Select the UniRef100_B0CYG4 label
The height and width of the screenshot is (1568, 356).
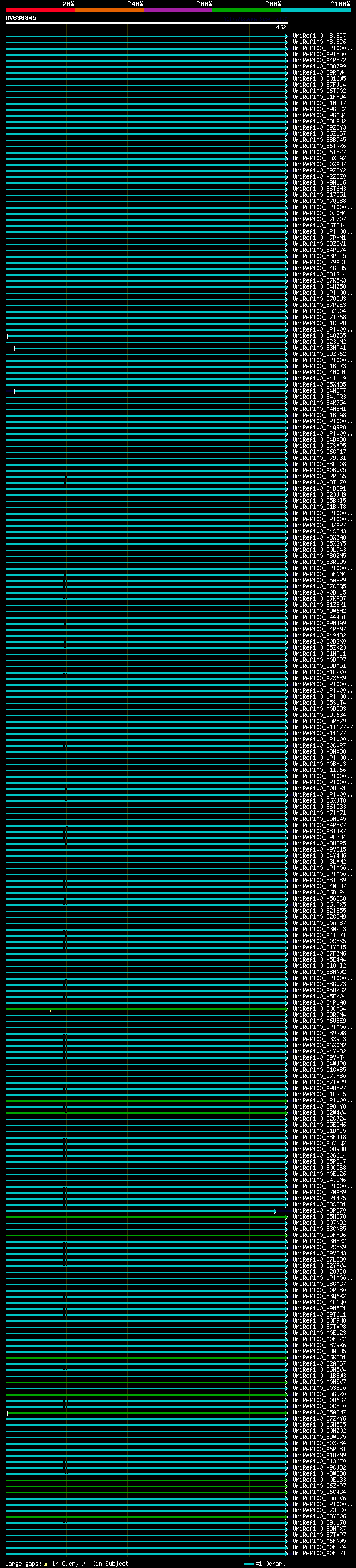tap(319, 1008)
